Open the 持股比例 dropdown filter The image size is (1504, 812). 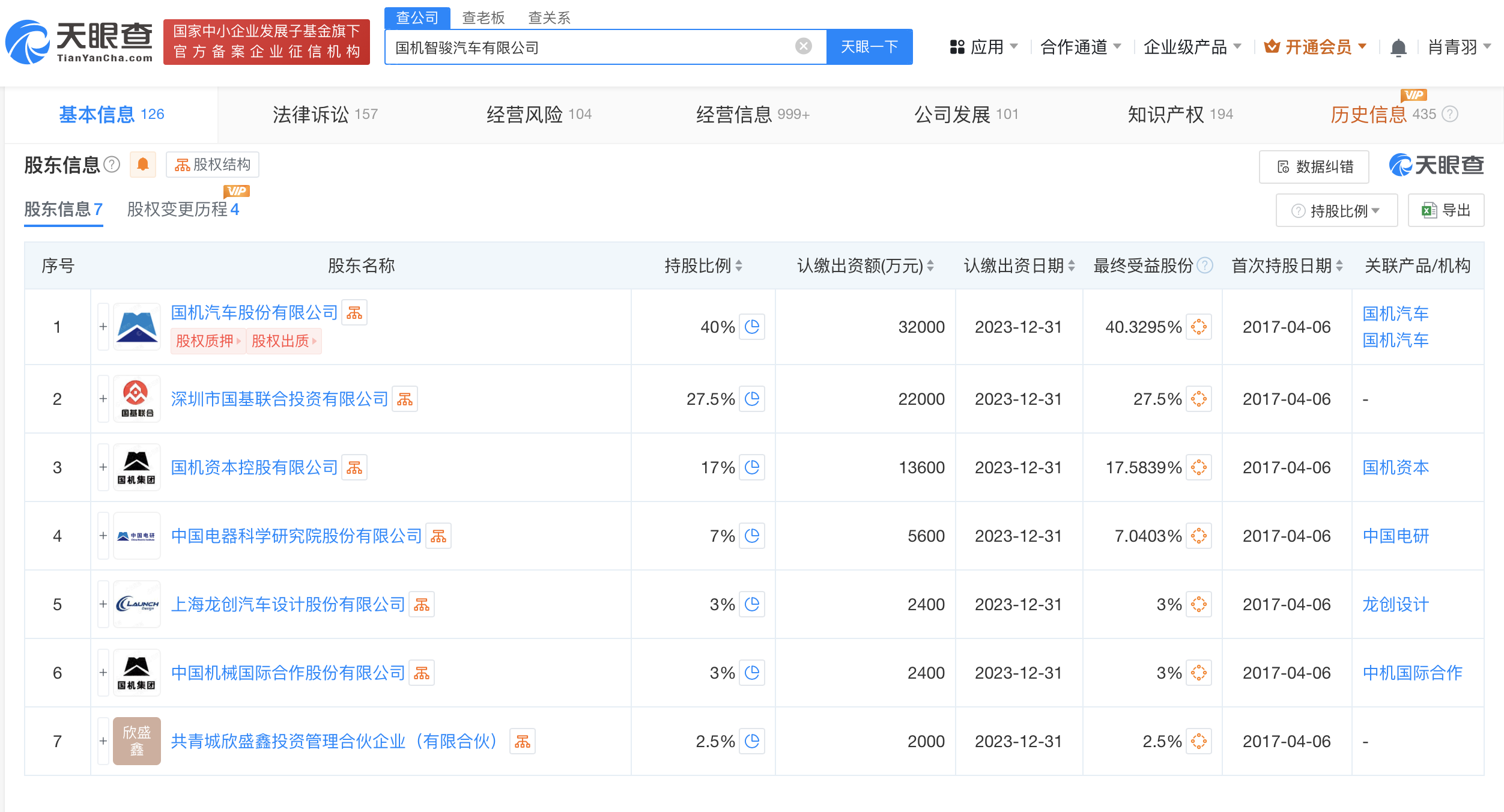[1336, 210]
